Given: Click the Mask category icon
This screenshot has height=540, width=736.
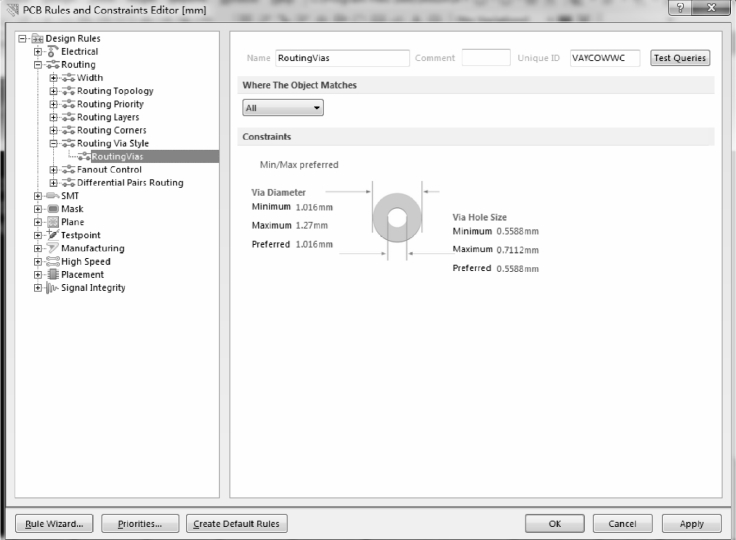Looking at the screenshot, I should click(53, 209).
